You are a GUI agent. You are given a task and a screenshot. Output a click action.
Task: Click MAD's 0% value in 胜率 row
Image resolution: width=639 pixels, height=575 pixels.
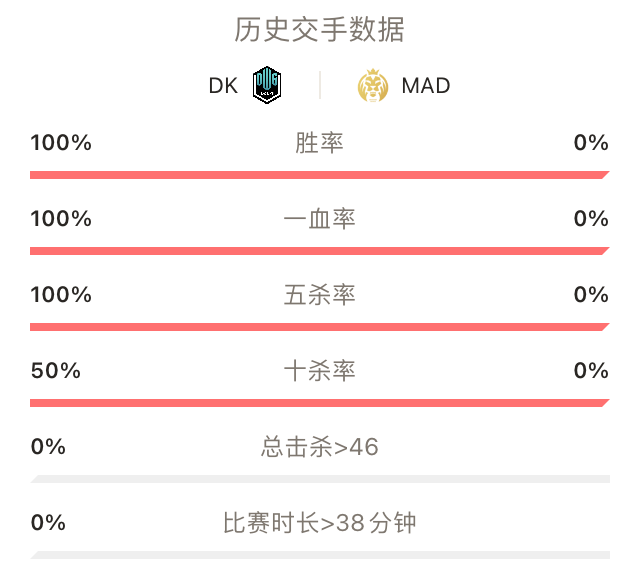click(591, 143)
